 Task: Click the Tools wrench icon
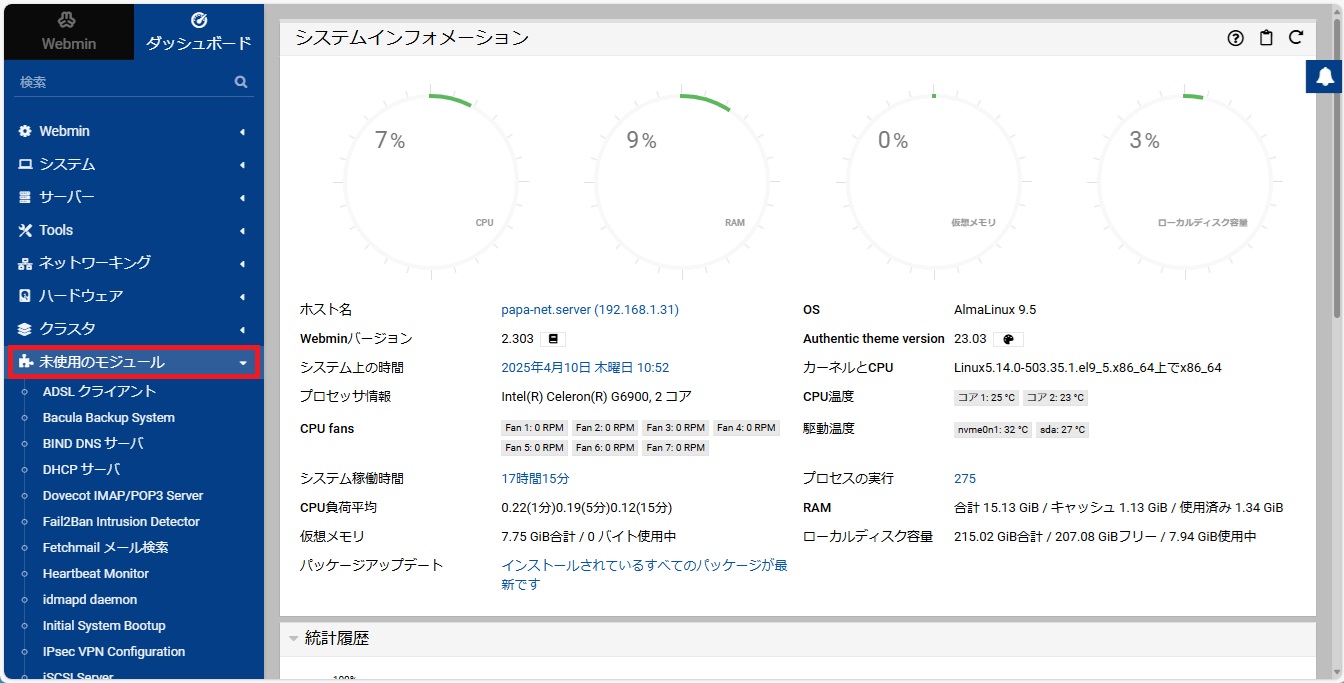[25, 230]
